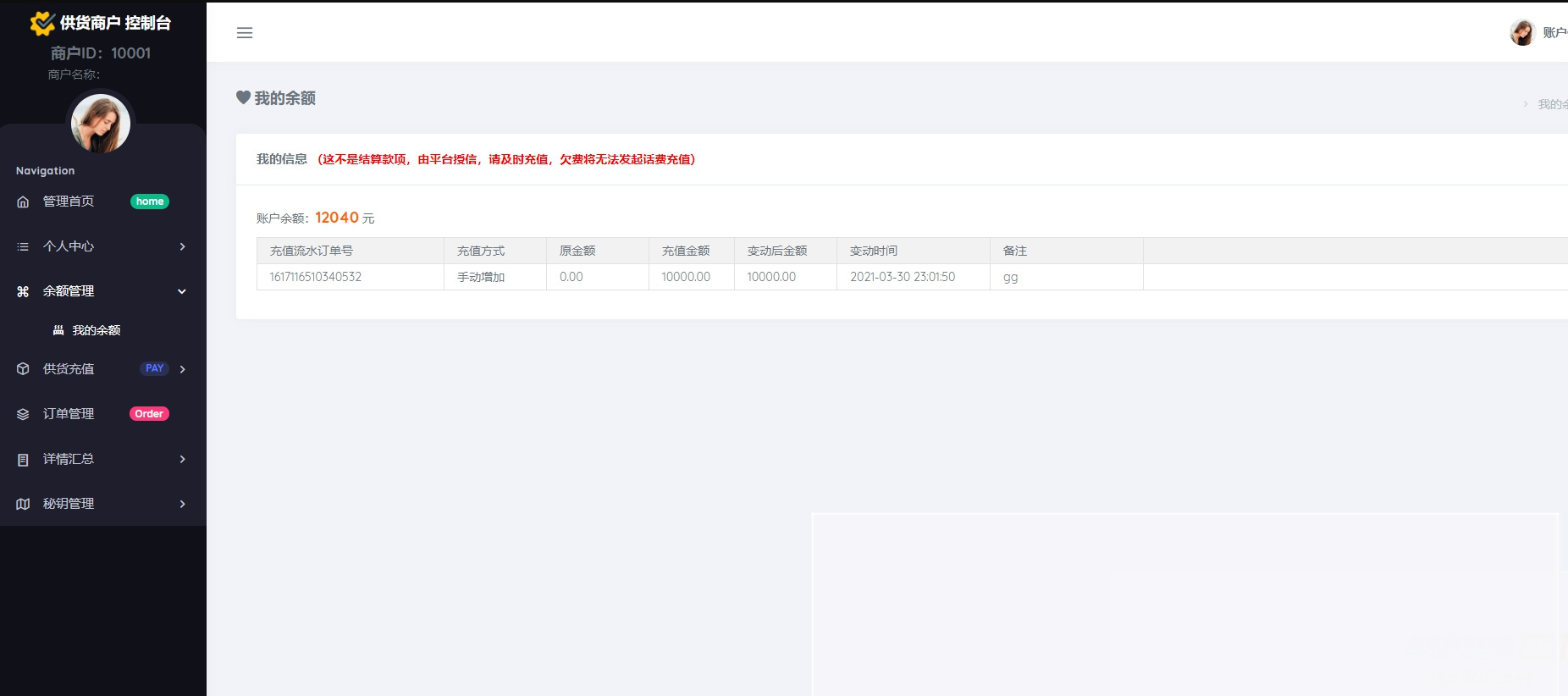Click the sidebar merchant profile photo
This screenshot has height=696, width=1568.
(101, 124)
